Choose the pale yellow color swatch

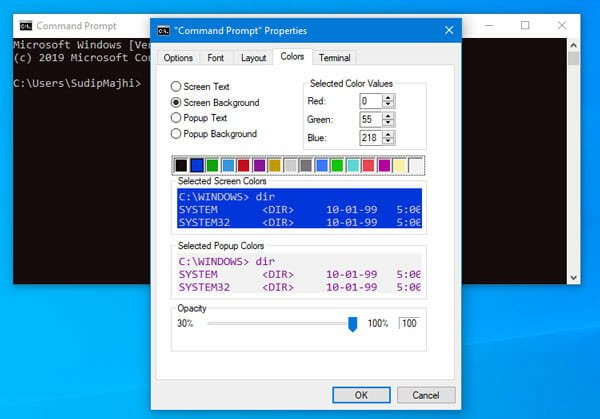[399, 165]
